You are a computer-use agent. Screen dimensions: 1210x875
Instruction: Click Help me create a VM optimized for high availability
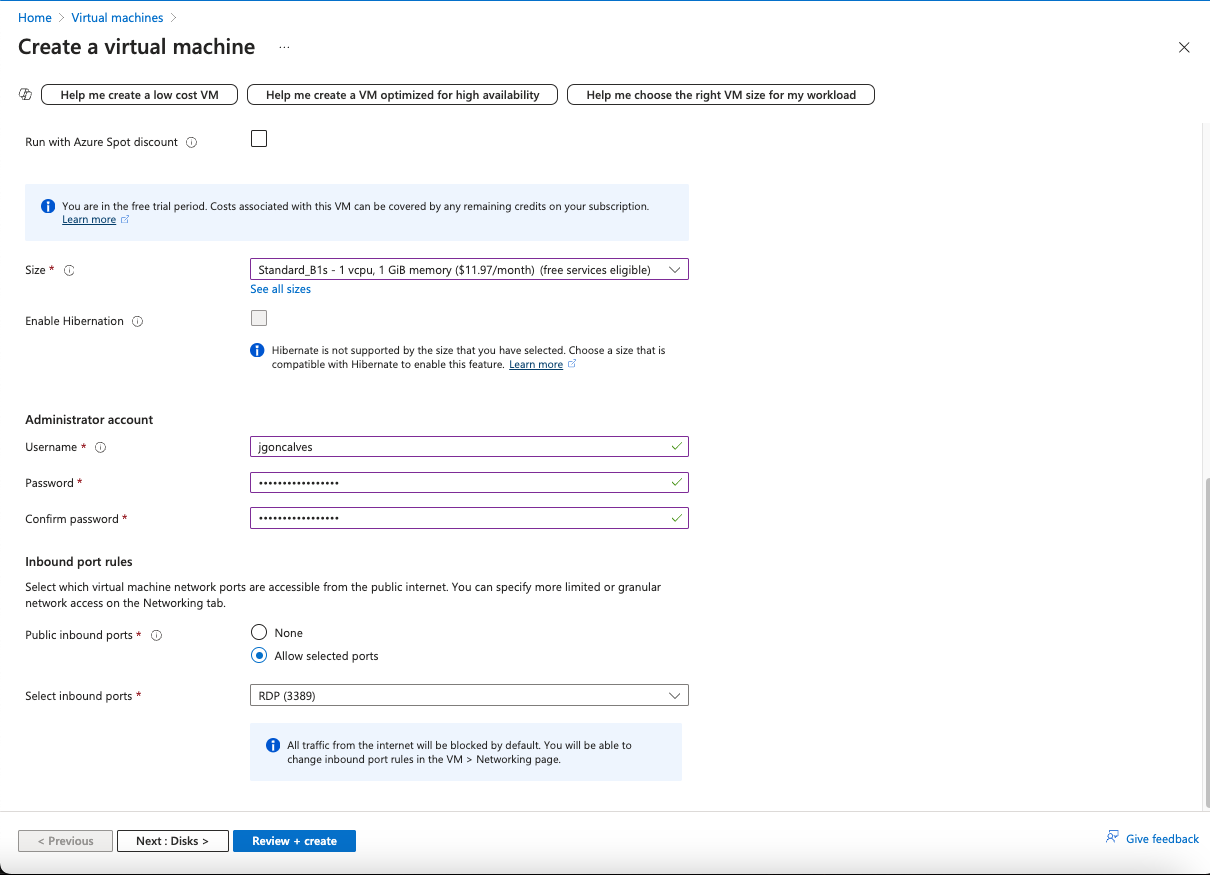[403, 95]
